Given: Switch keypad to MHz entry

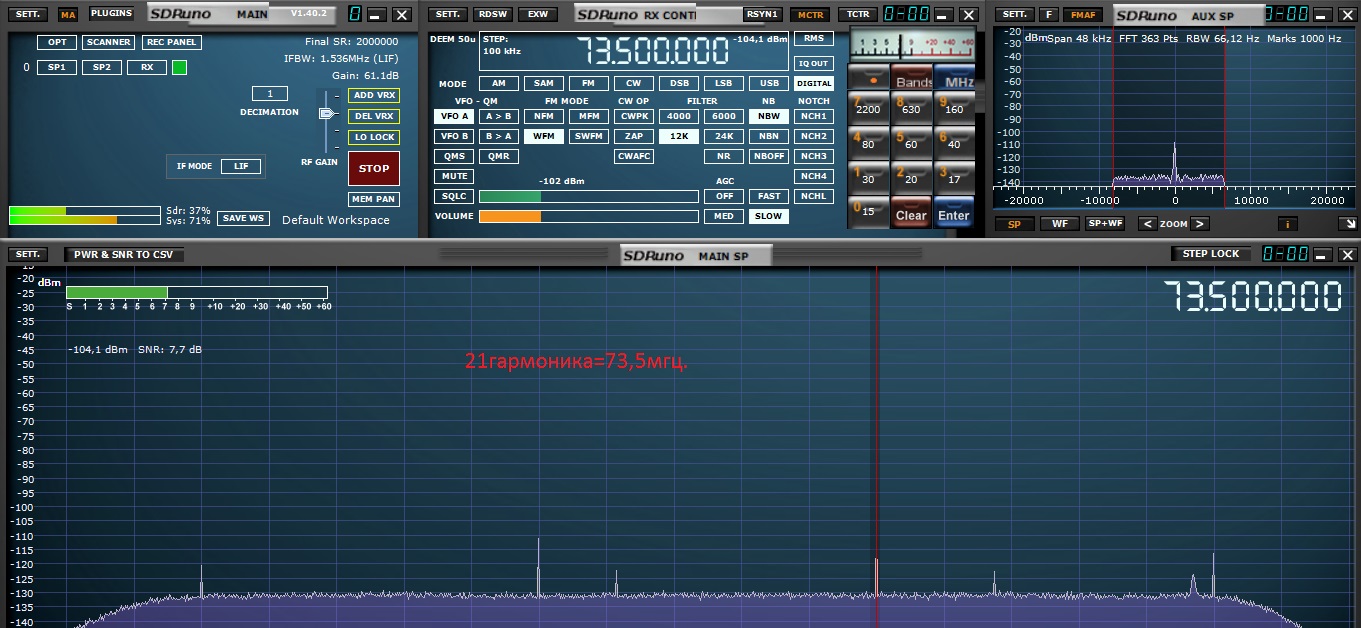Looking at the screenshot, I should [954, 78].
